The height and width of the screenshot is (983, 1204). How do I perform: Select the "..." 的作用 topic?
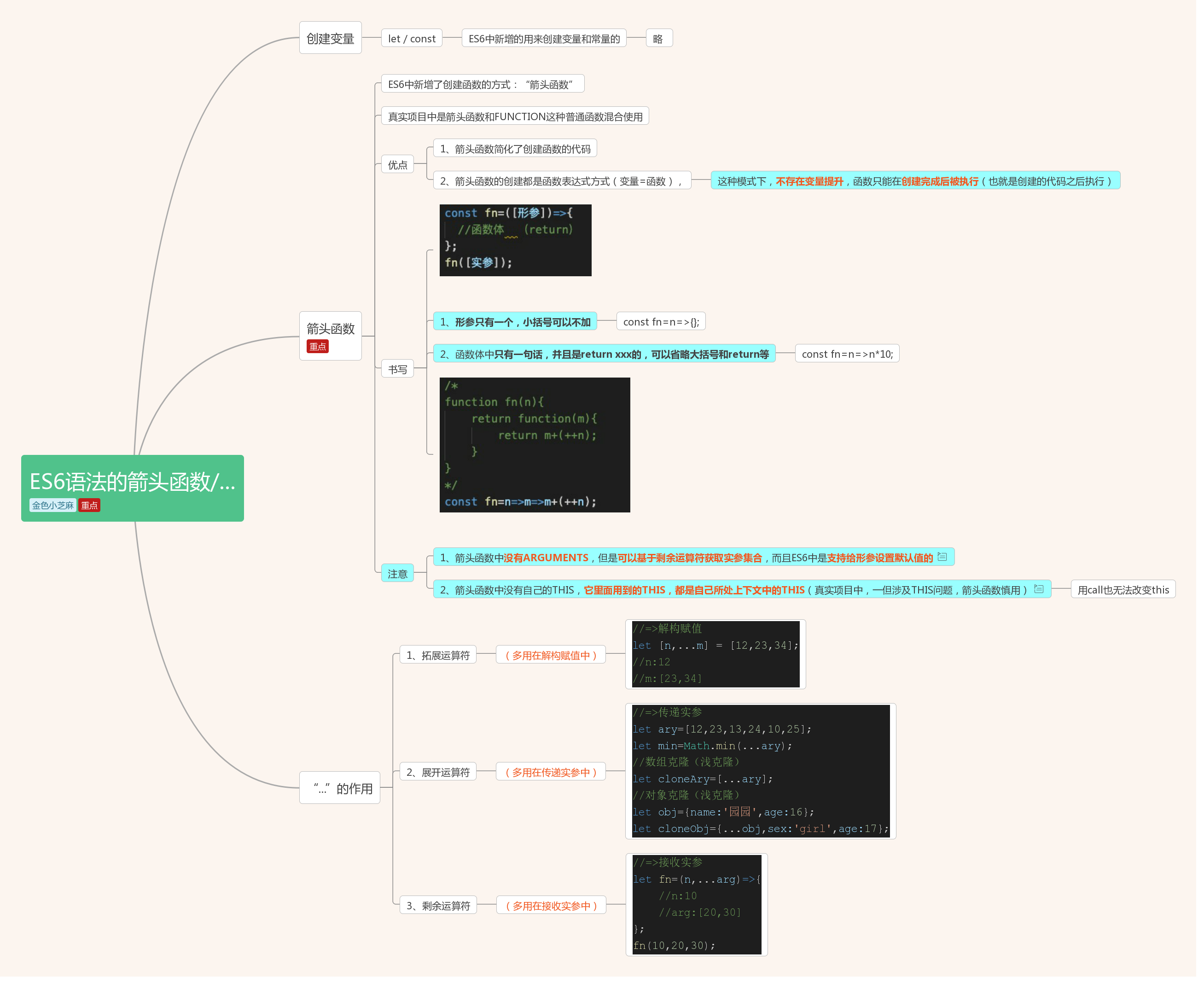[x=342, y=793]
